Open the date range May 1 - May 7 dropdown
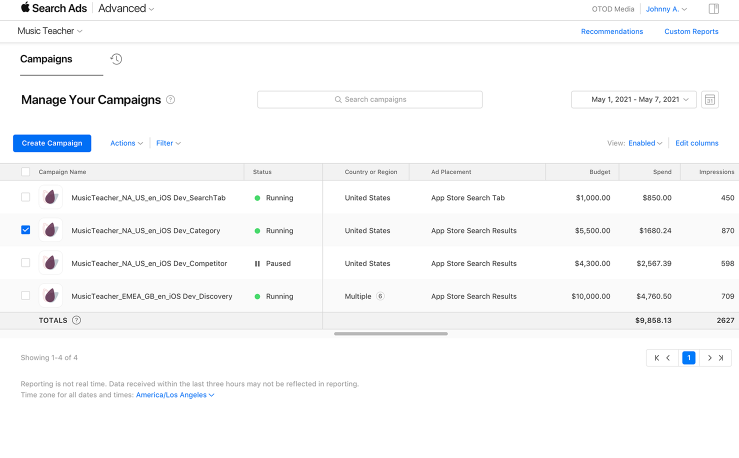The height and width of the screenshot is (458, 739). (633, 99)
